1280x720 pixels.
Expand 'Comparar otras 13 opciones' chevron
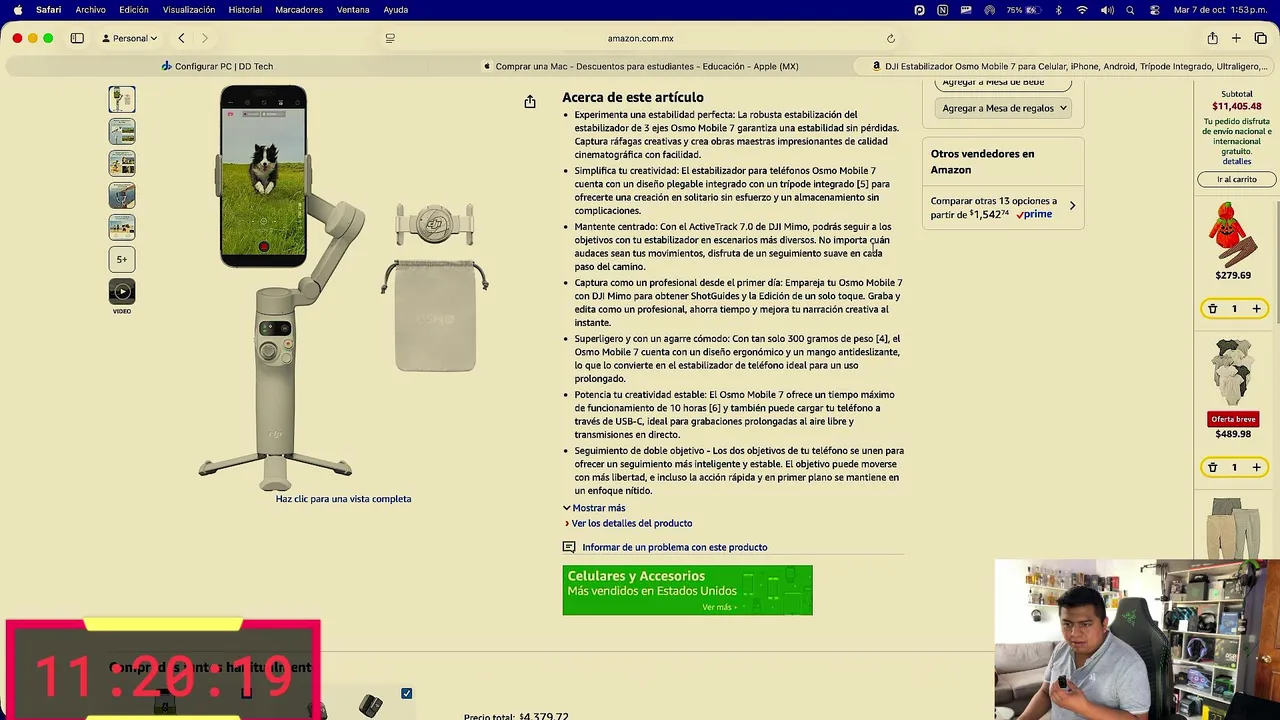[1072, 207]
